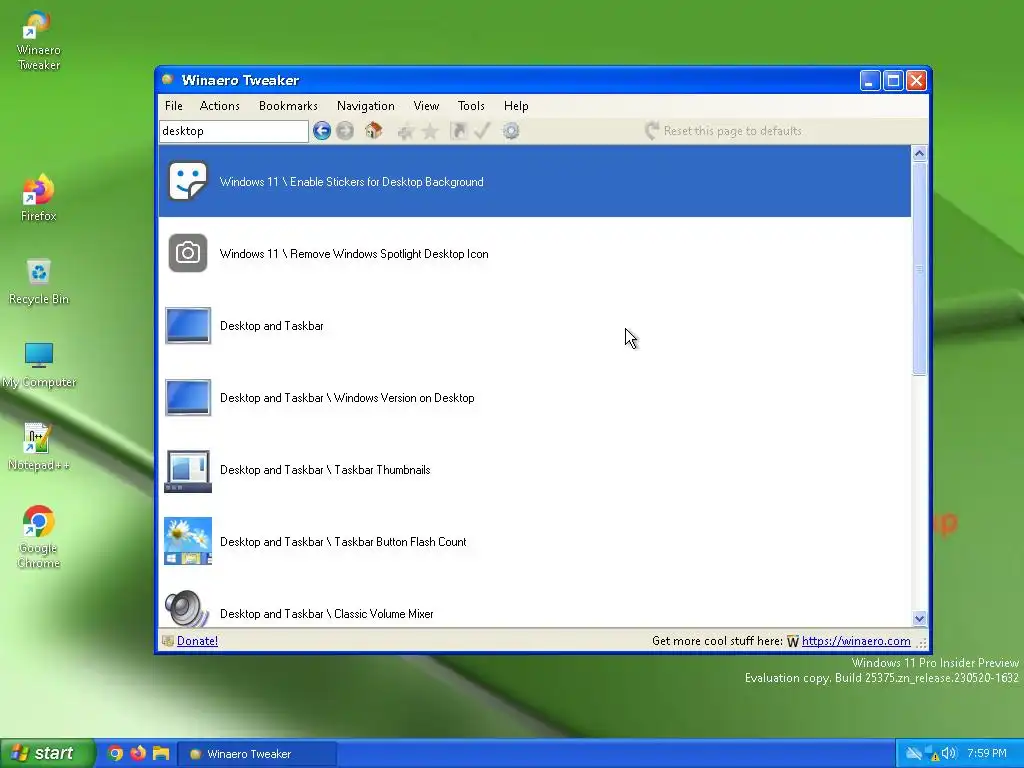Screen dimensions: 1024x768
Task: Click the Start button
Action: tap(47, 753)
